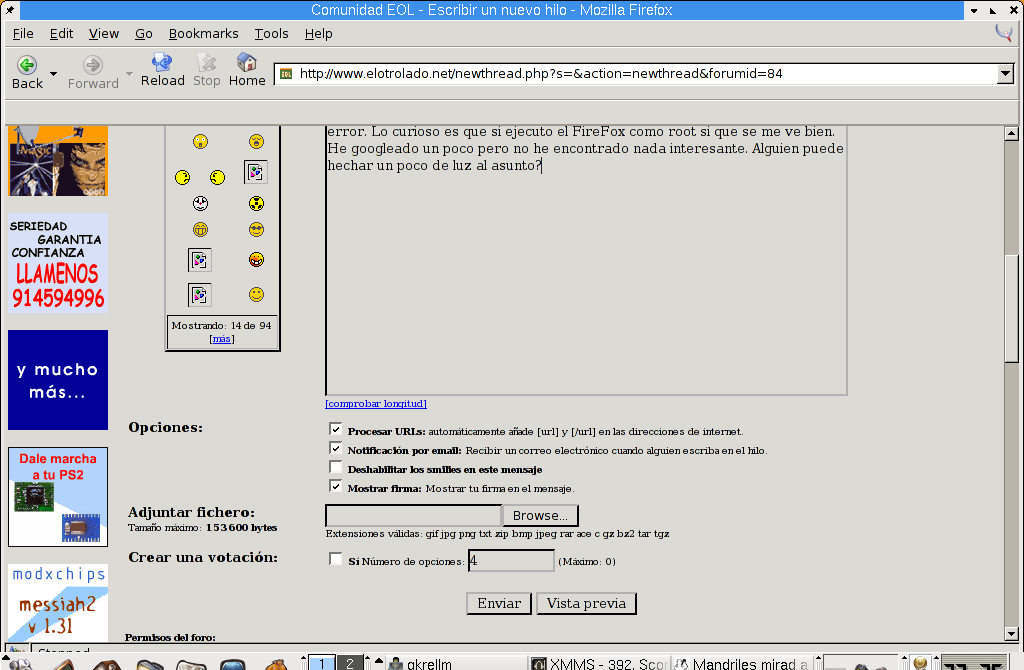Go back with the Back arrow icon
Image resolution: width=1024 pixels, height=670 pixels.
27,65
